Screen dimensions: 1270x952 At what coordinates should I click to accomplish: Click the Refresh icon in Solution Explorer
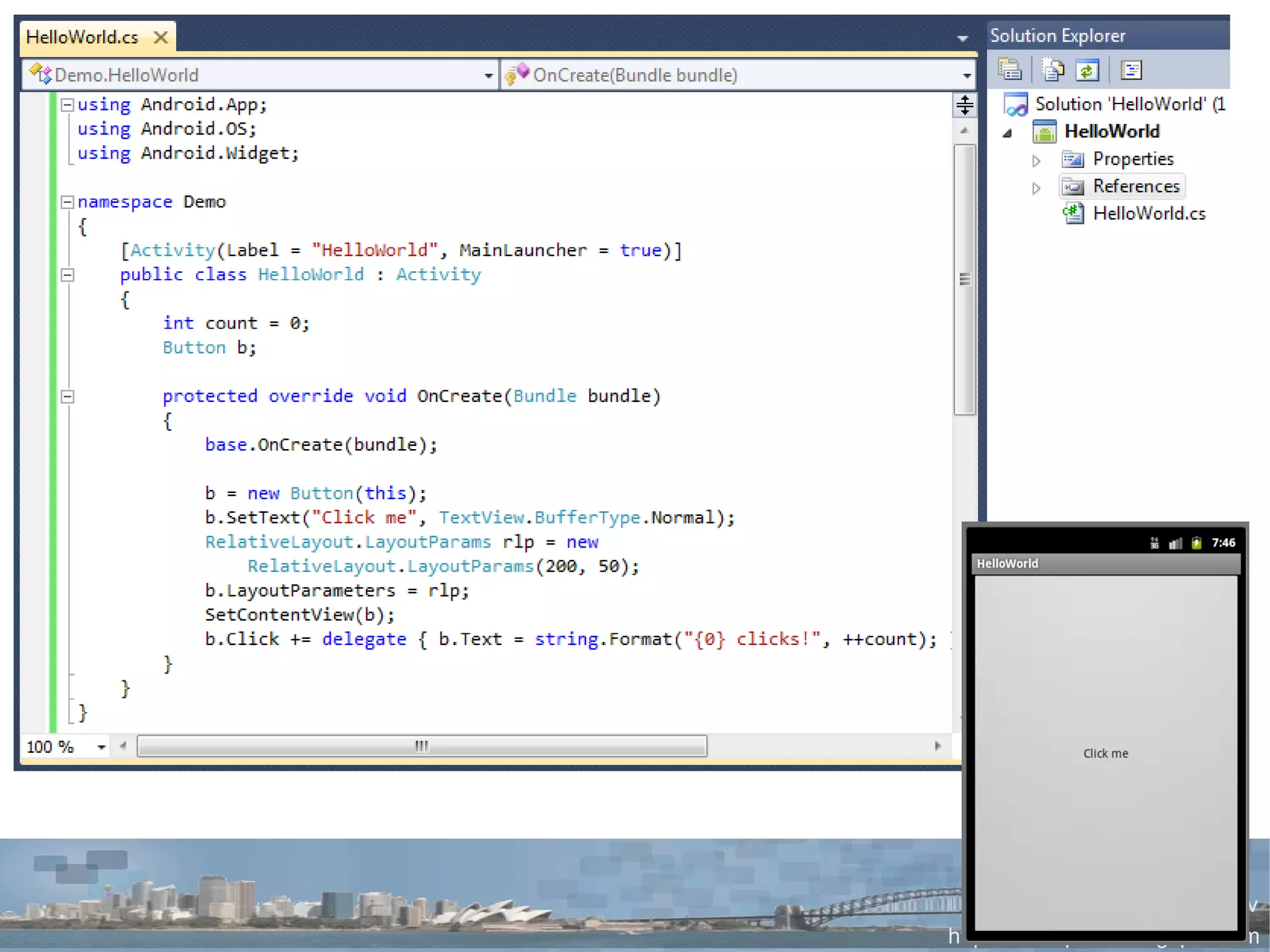1087,70
